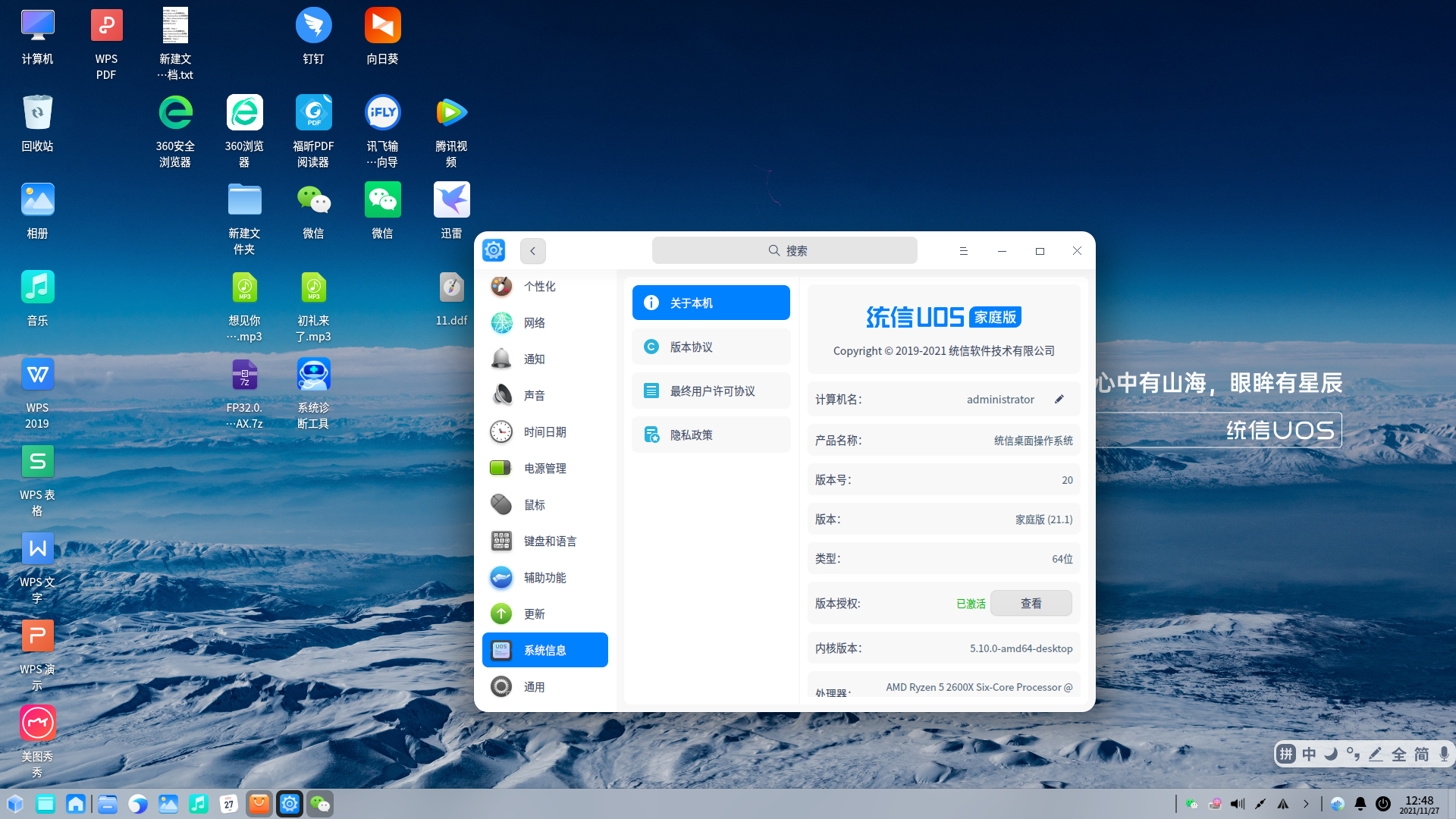The image size is (1456, 819).
Task: Open 福昕PDF阅读器 desktop shortcut
Action: [x=313, y=131]
